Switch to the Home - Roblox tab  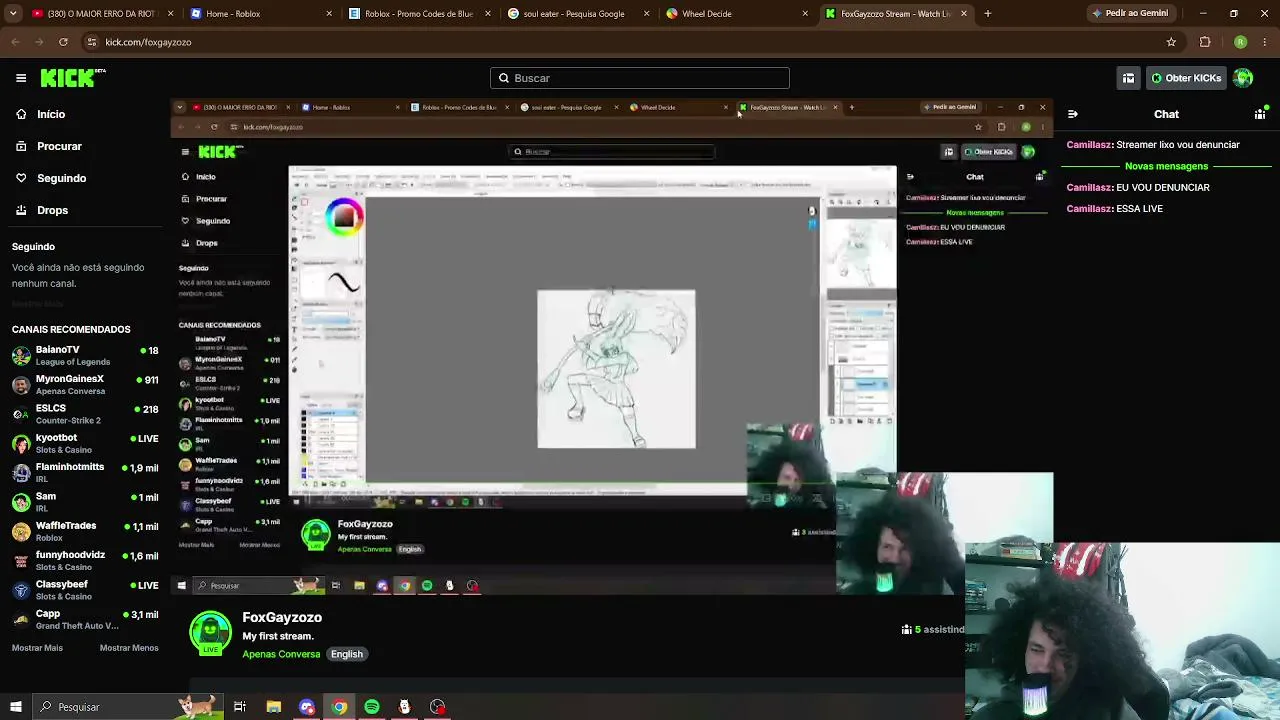pos(260,14)
